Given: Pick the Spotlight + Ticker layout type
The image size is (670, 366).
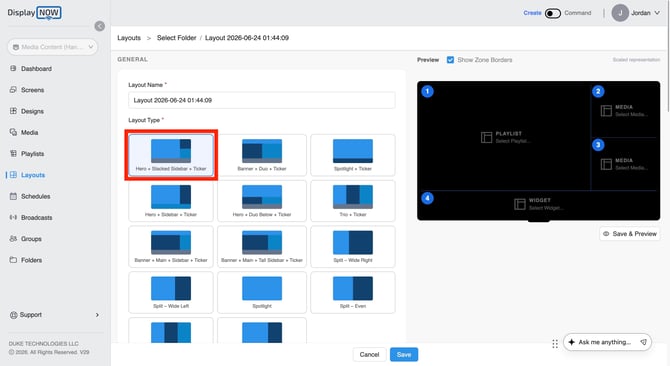Looking at the screenshot, I should coord(353,155).
